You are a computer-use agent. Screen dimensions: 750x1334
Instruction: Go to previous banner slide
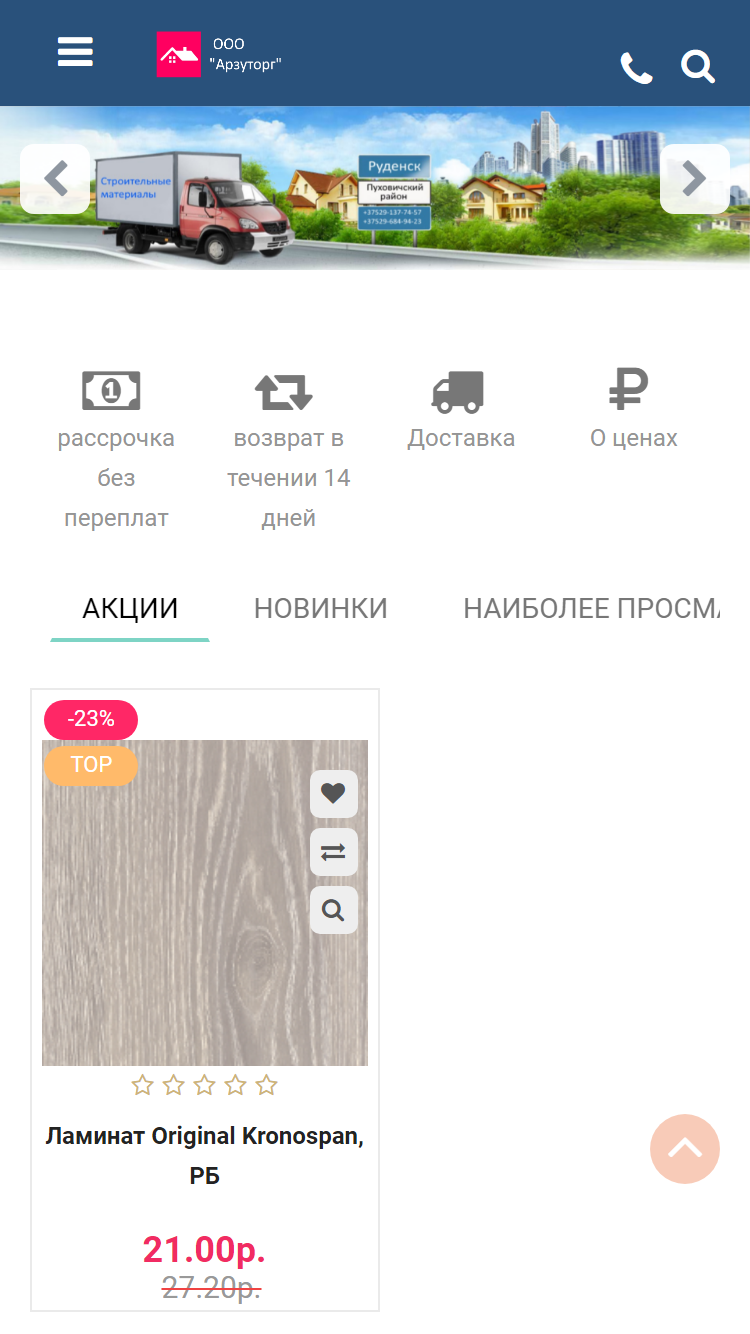point(55,179)
